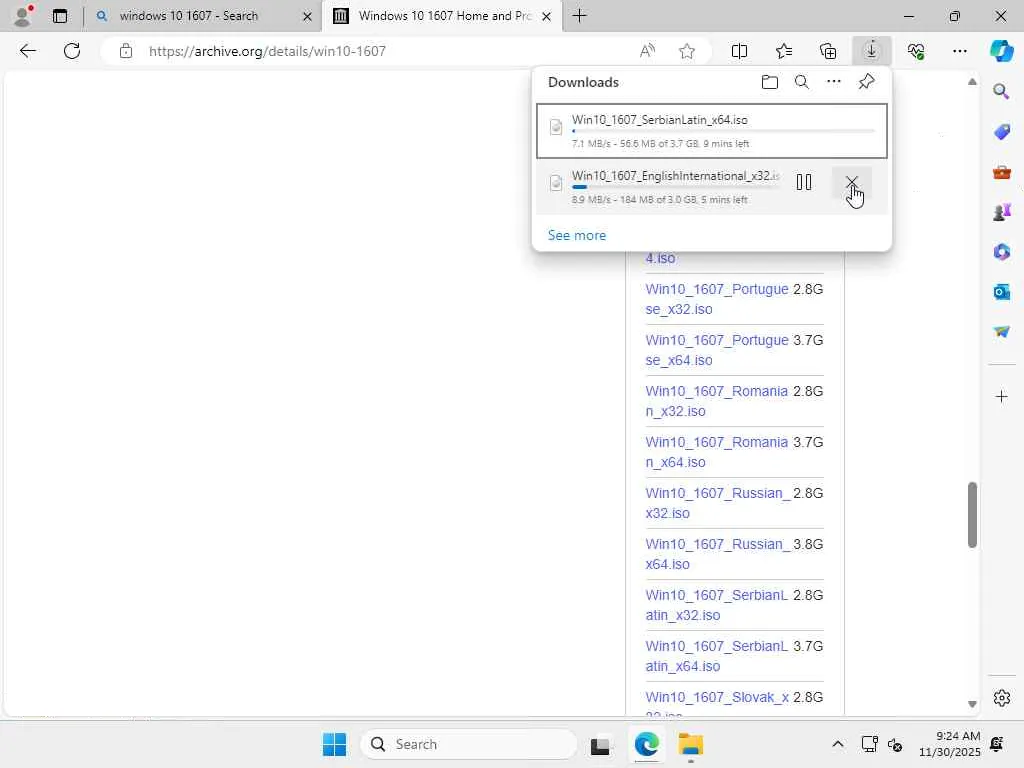Click See more in Downloads panel
Image resolution: width=1024 pixels, height=768 pixels.
point(577,235)
